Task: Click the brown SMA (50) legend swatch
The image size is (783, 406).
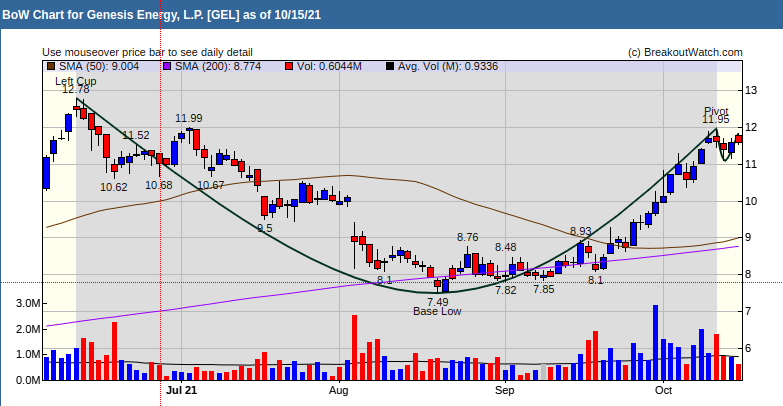Action: pyautogui.click(x=50, y=66)
